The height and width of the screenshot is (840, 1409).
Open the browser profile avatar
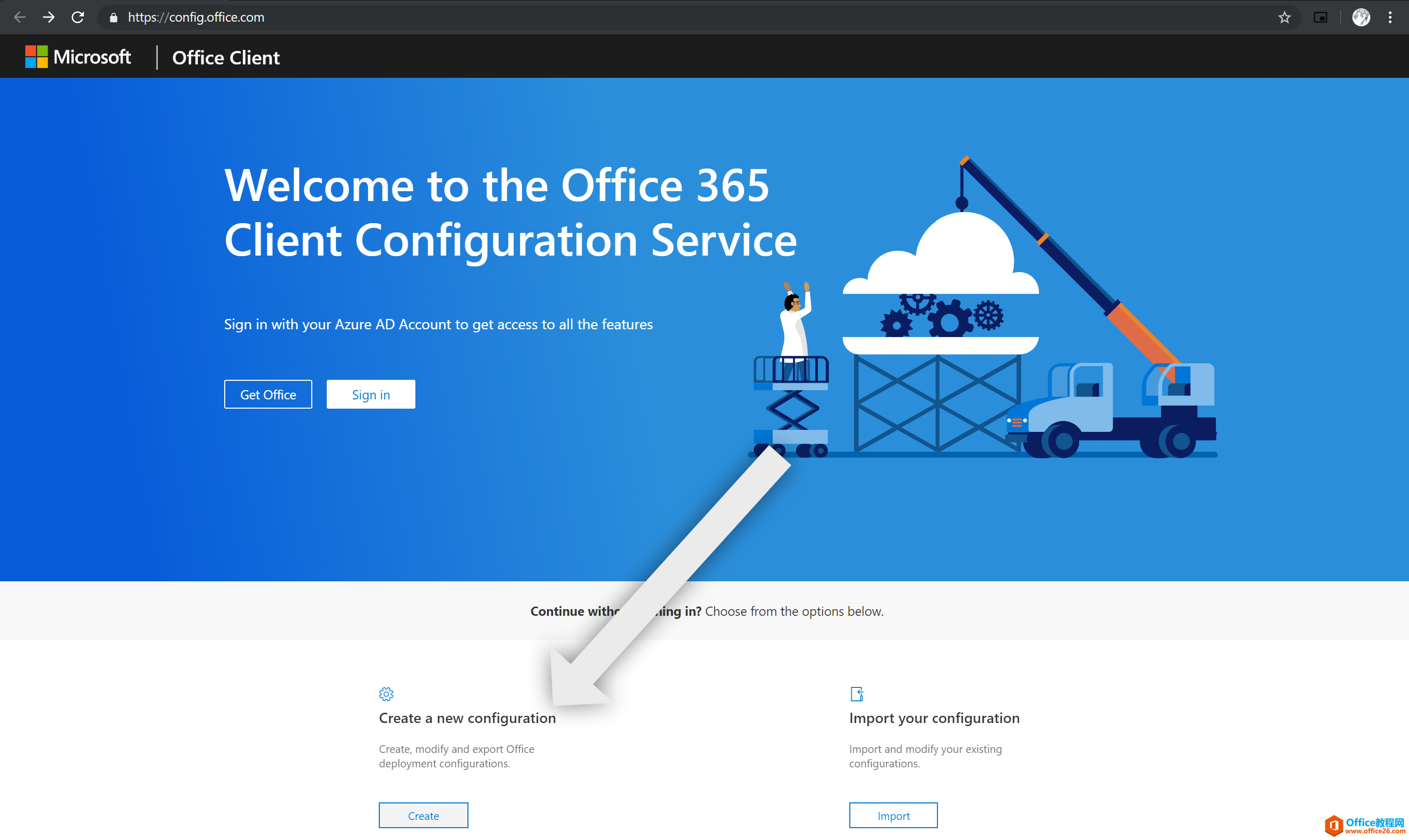click(1361, 17)
